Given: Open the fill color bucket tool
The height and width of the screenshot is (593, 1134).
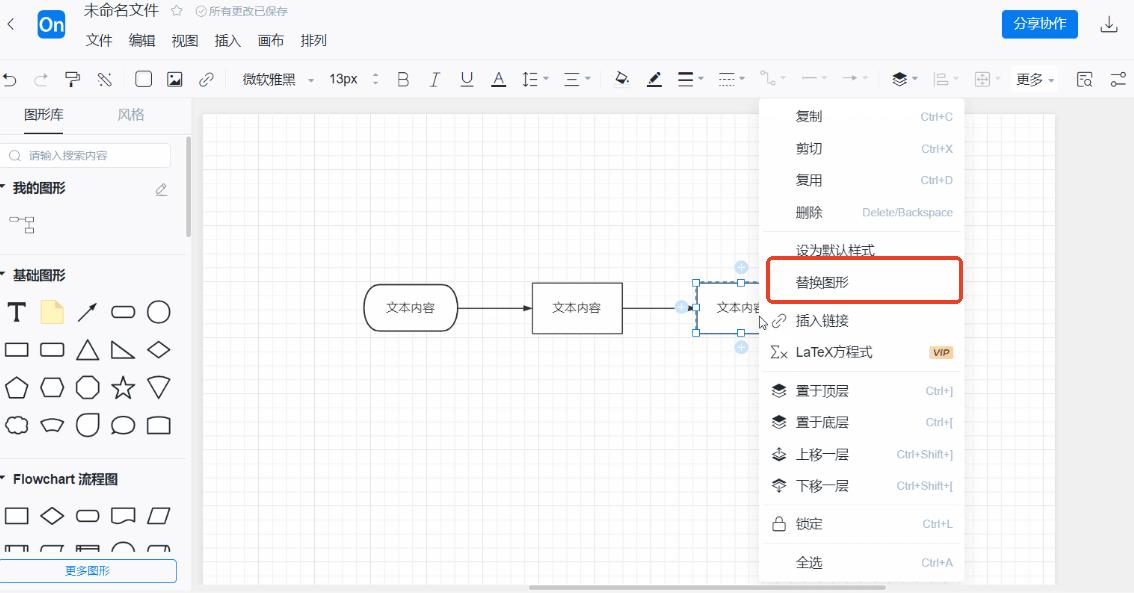Looking at the screenshot, I should click(x=621, y=79).
